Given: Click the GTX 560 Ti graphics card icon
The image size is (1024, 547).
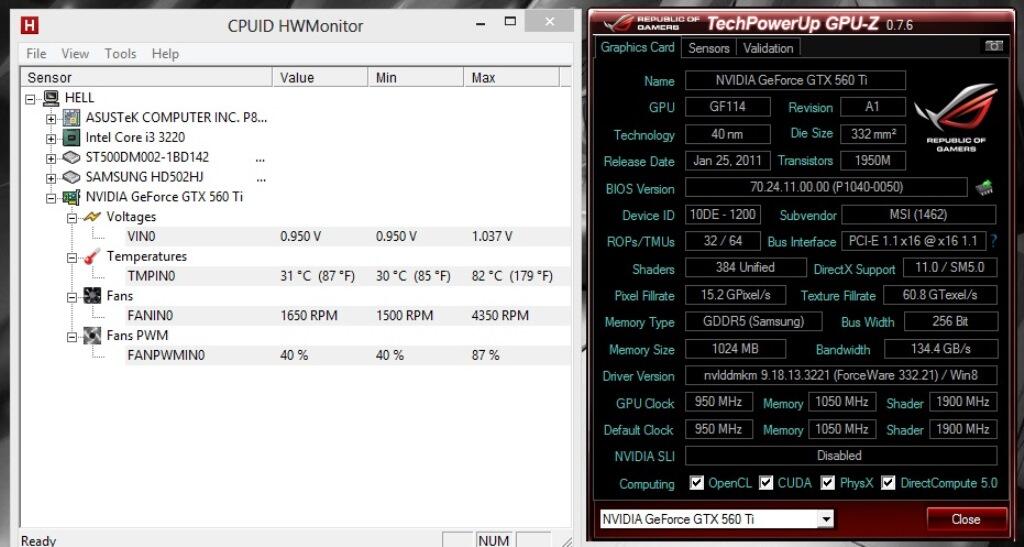Looking at the screenshot, I should click(71, 197).
